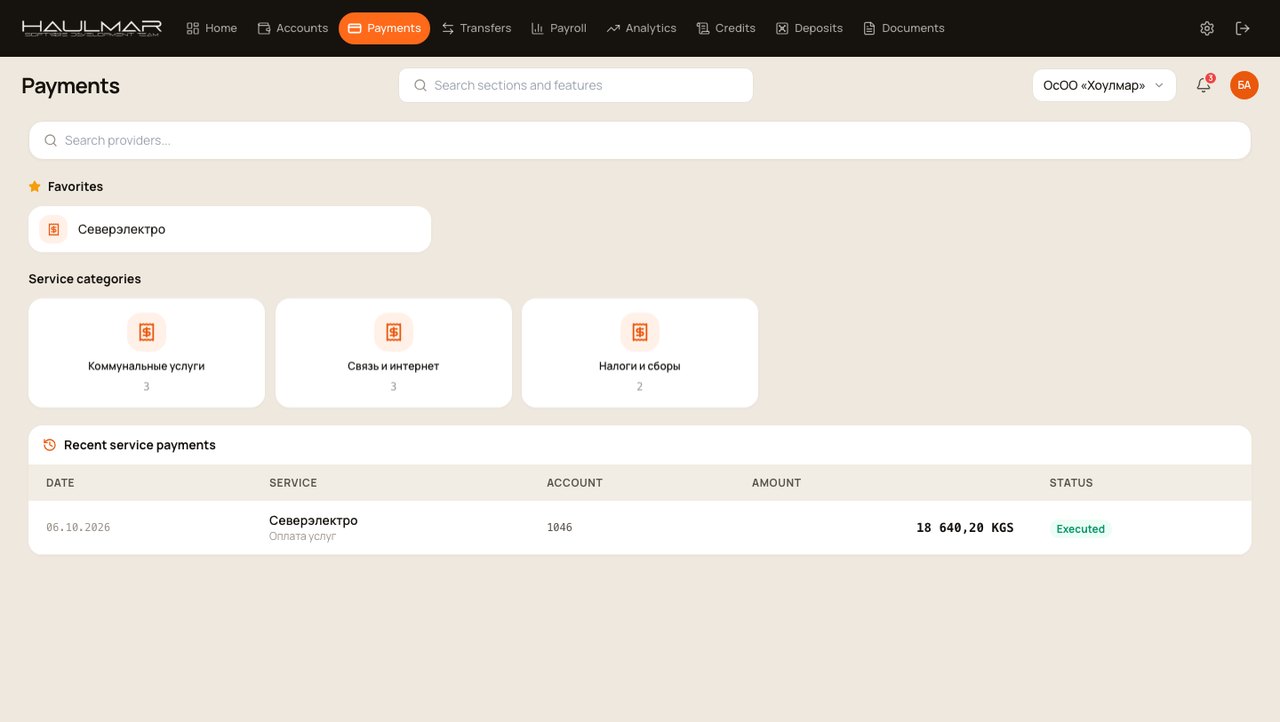
Task: Click the Коммунальные услуги category icon
Action: tap(147, 332)
